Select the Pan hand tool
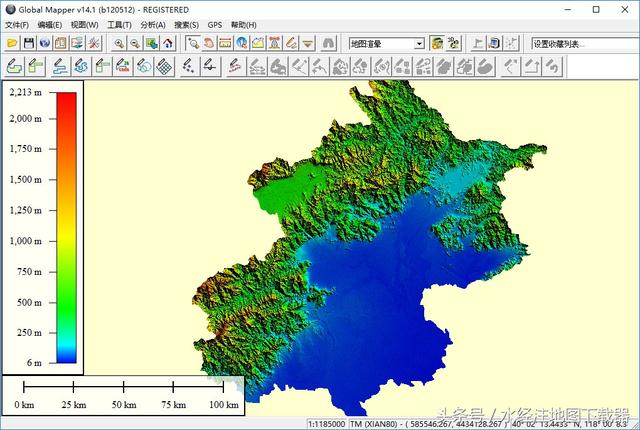This screenshot has height=430, width=640. [x=209, y=43]
